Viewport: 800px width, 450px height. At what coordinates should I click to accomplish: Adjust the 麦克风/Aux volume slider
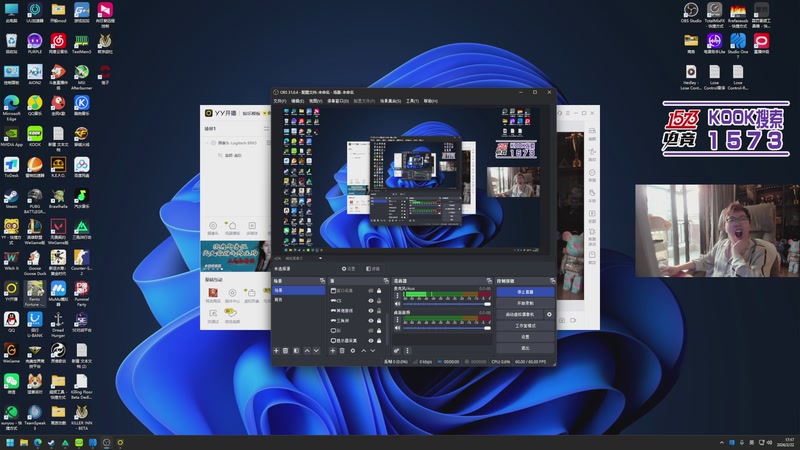pyautogui.click(x=447, y=304)
